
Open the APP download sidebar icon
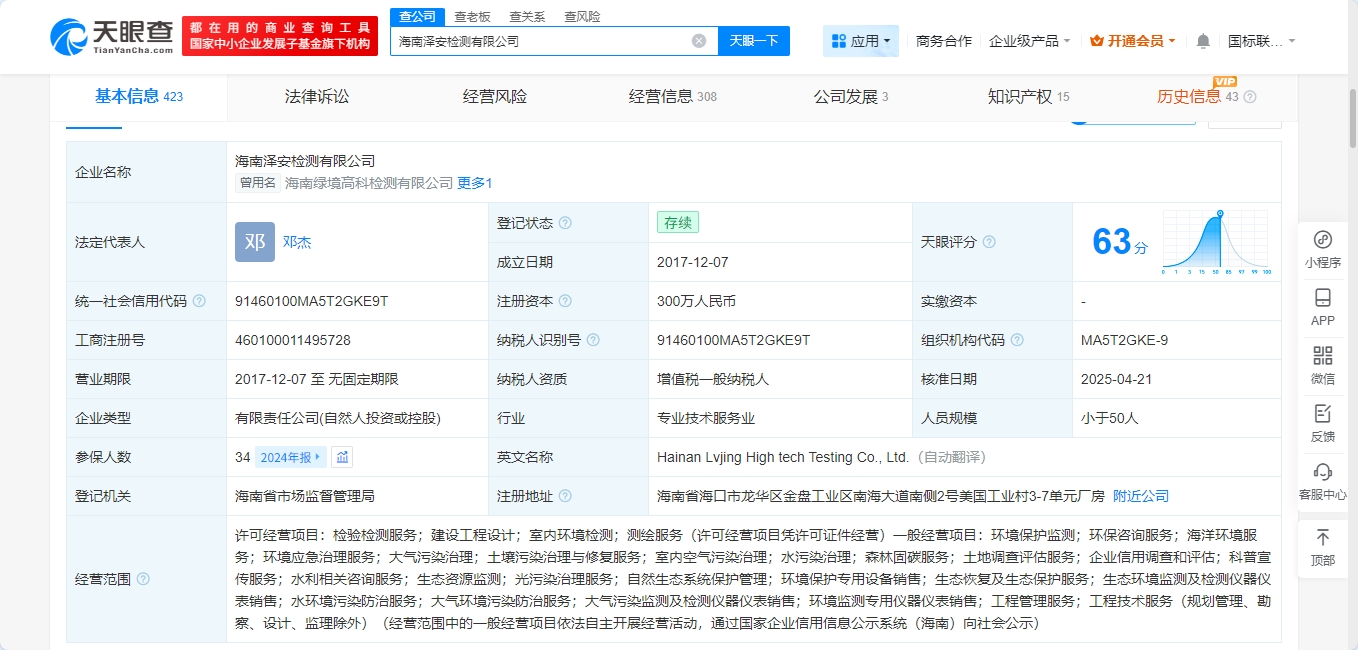1322,307
